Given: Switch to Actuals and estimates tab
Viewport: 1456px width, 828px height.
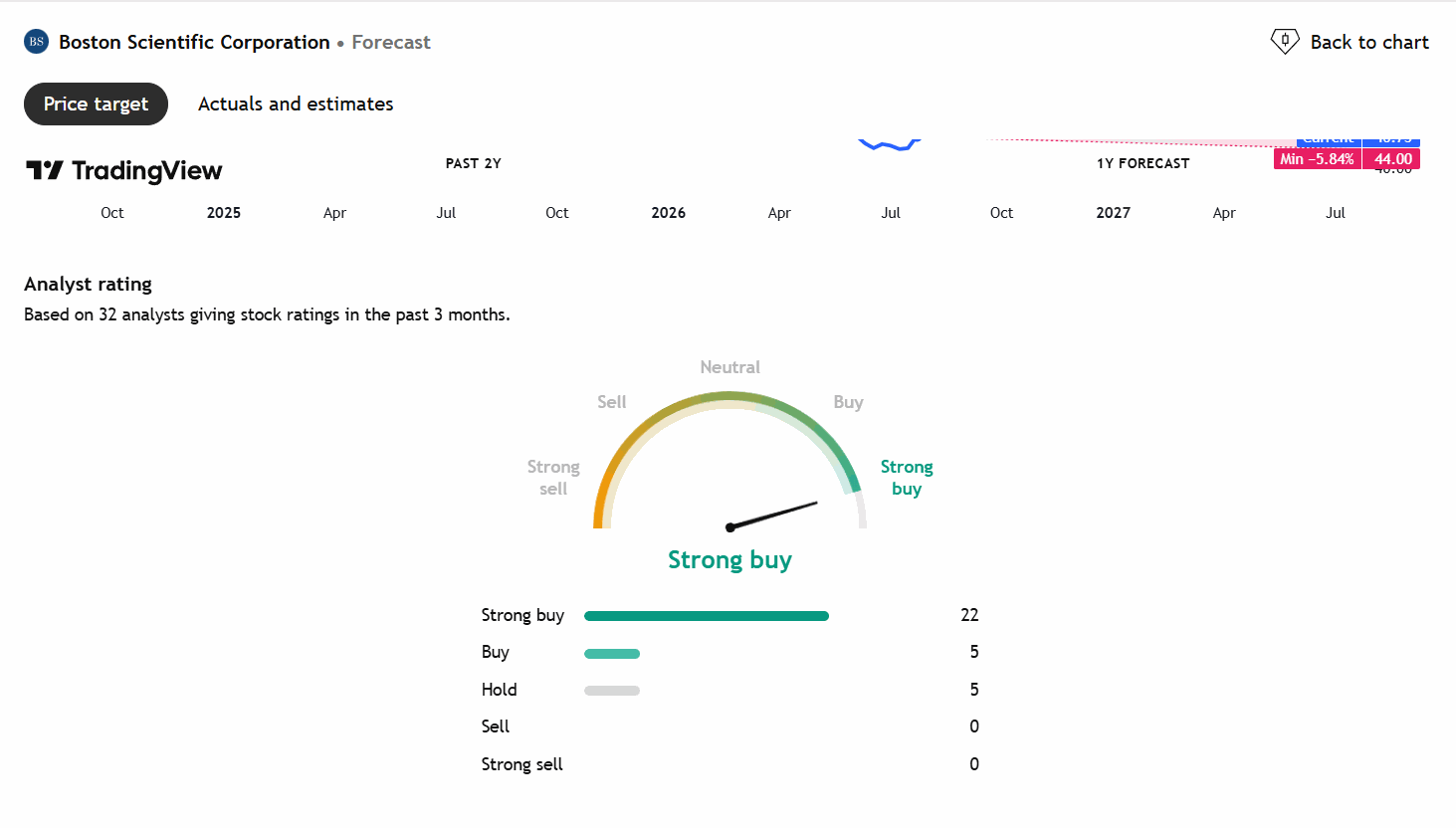Looking at the screenshot, I should [296, 103].
